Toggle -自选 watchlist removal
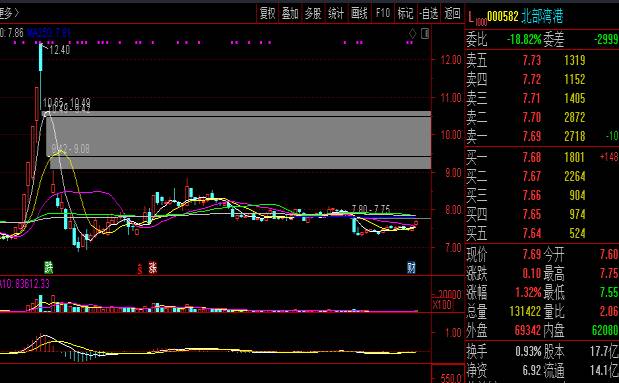 pyautogui.click(x=429, y=13)
